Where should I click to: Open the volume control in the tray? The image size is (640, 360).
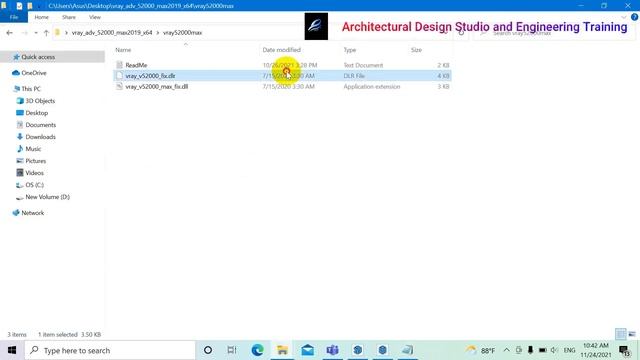coord(554,350)
